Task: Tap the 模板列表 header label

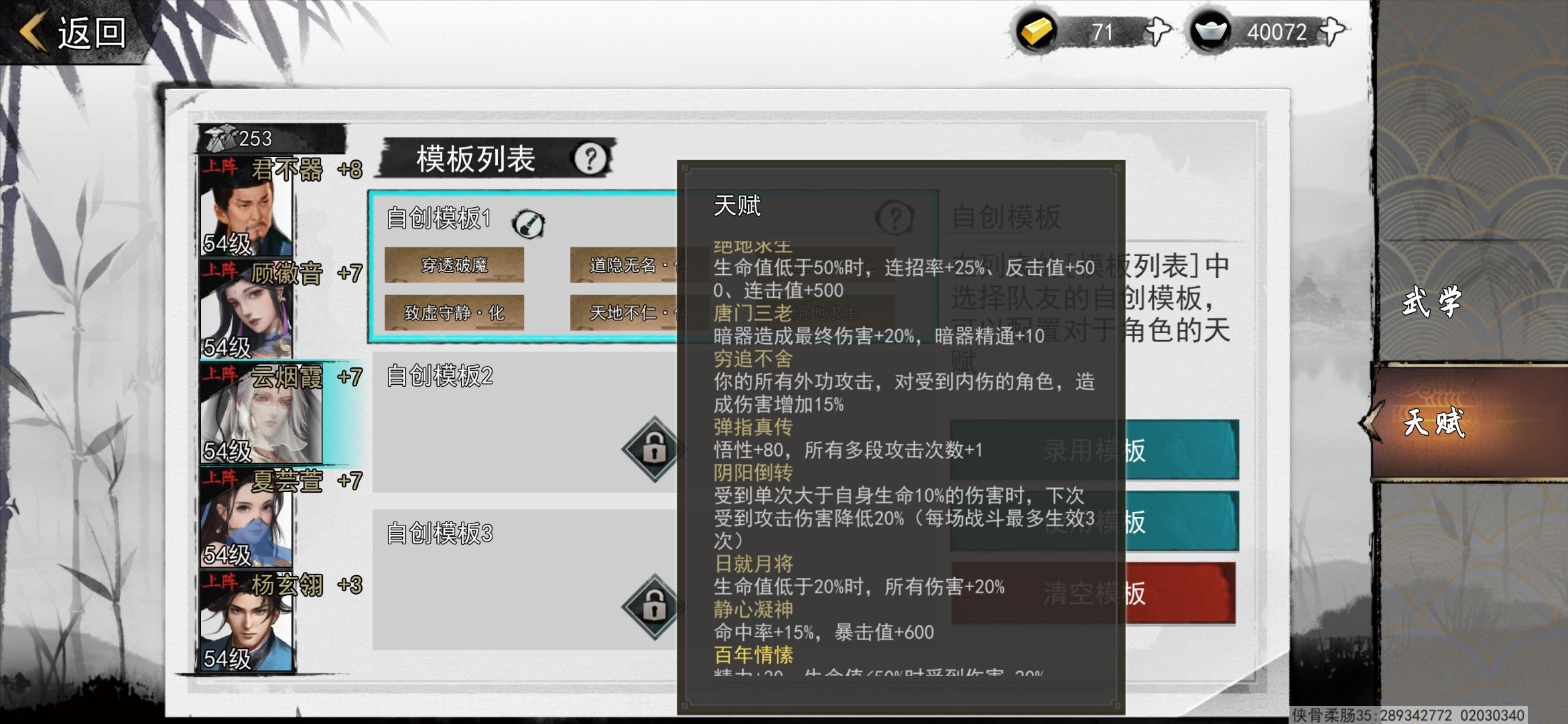Action: [x=476, y=159]
